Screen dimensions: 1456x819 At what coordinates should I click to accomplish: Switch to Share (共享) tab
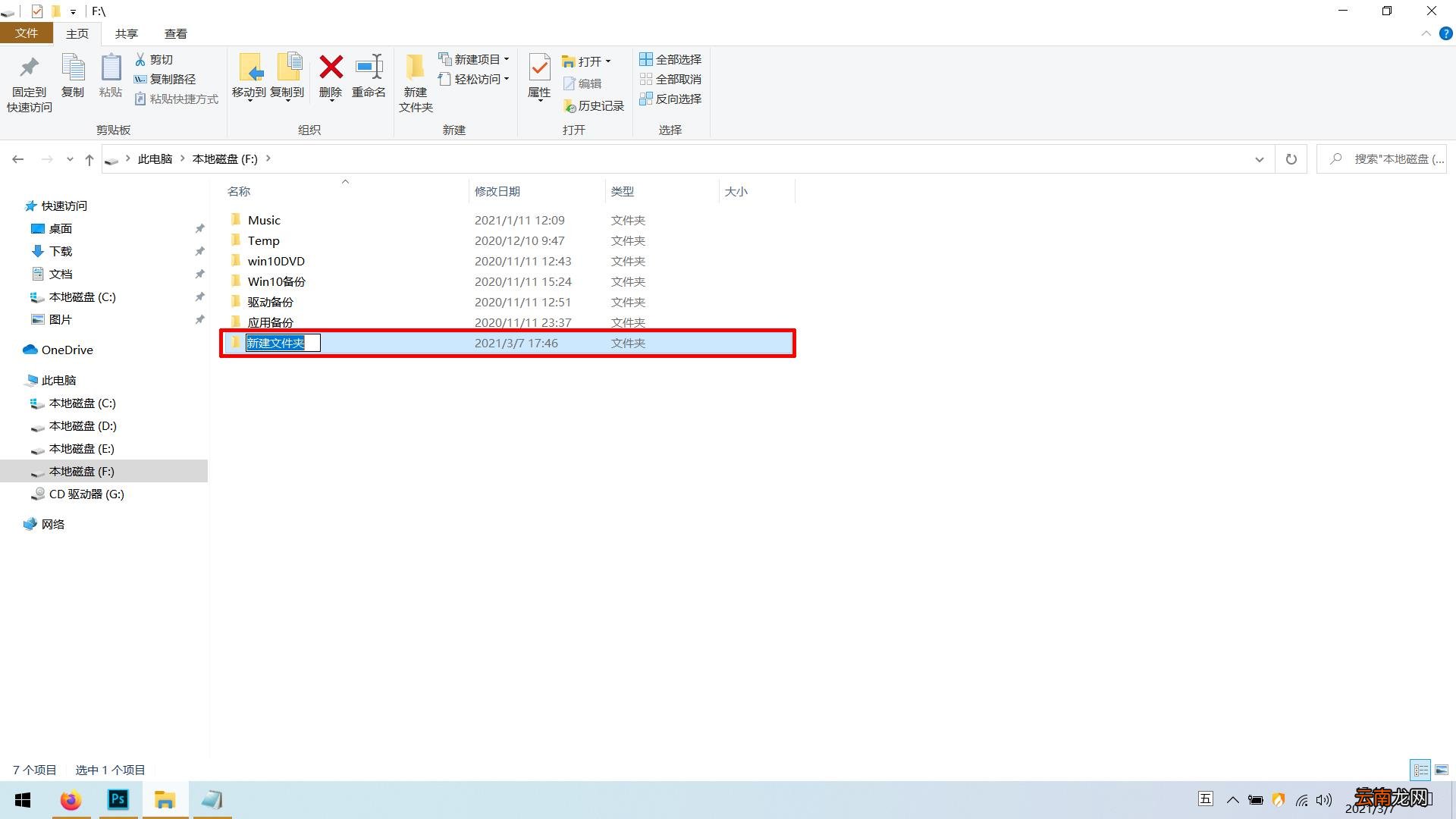pyautogui.click(x=126, y=33)
